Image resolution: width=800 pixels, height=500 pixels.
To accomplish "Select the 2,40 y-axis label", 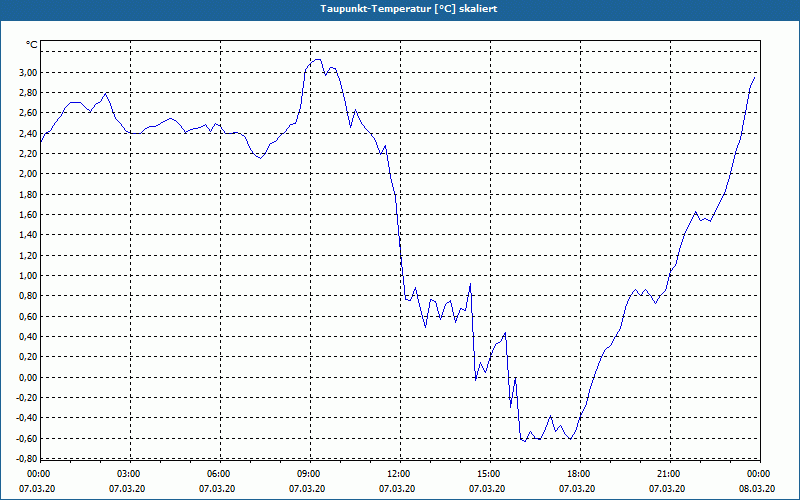I will pyautogui.click(x=28, y=134).
